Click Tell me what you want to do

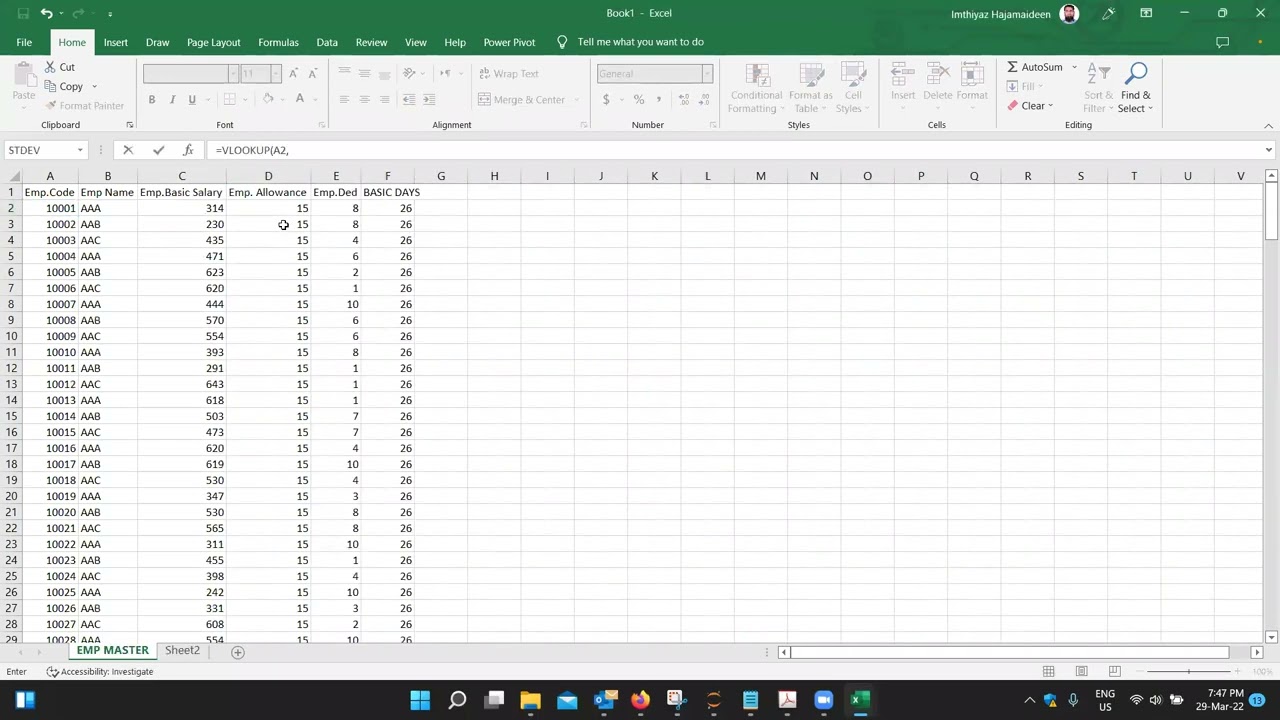point(640,42)
